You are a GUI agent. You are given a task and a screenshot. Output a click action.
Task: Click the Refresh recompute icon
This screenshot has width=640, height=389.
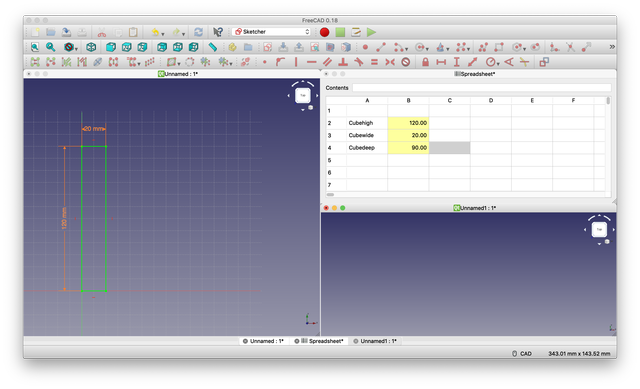point(198,32)
